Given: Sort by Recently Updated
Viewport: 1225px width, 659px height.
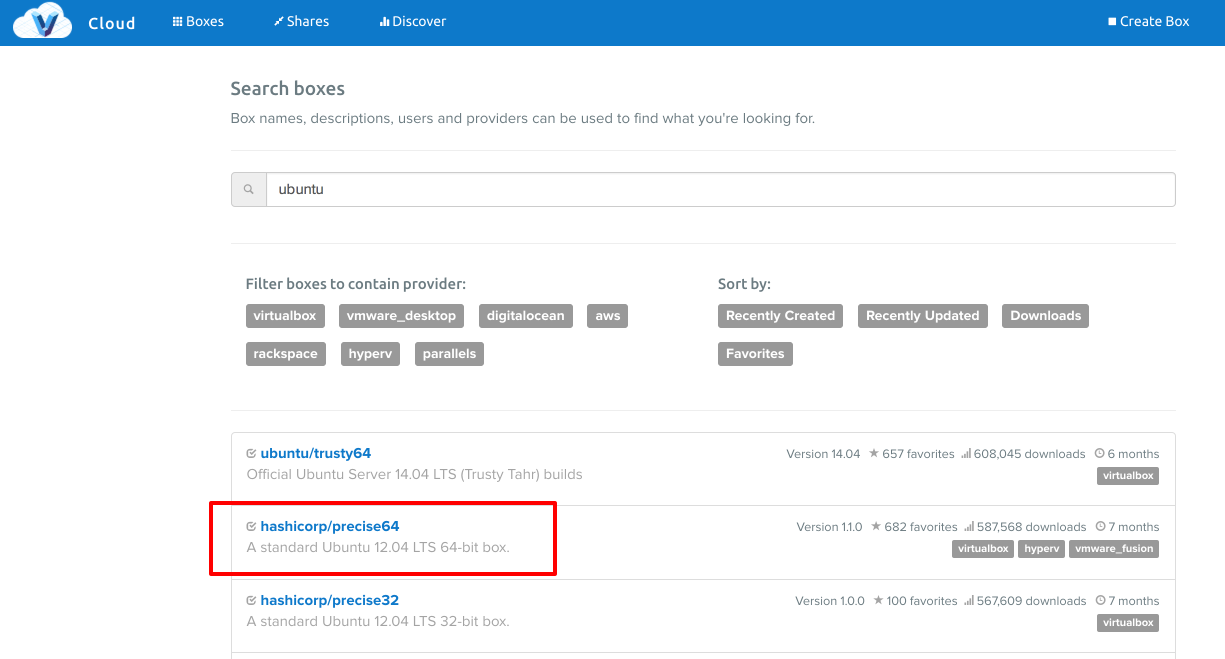Looking at the screenshot, I should (x=923, y=316).
